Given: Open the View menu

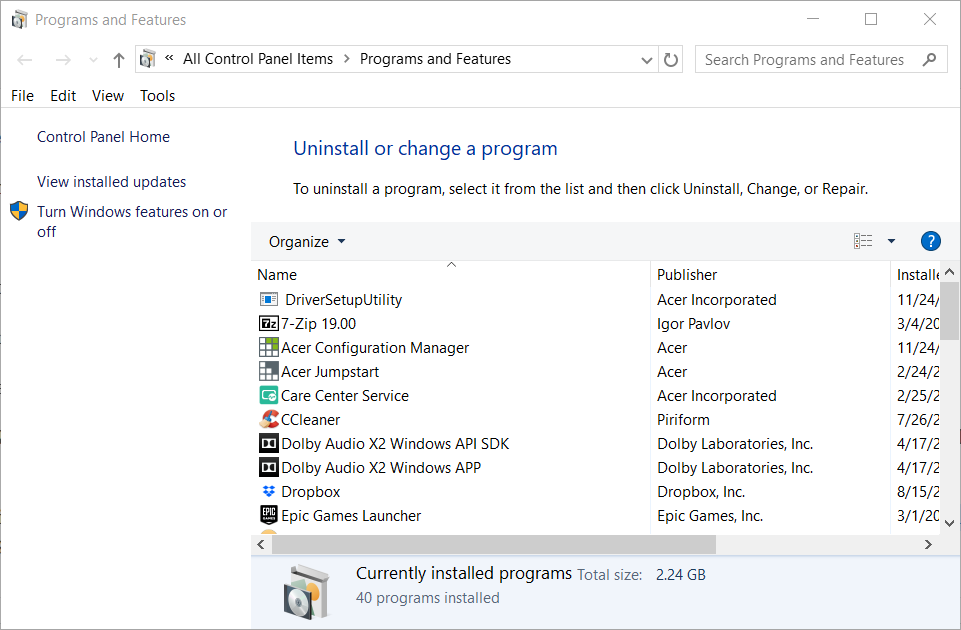Looking at the screenshot, I should 108,96.
